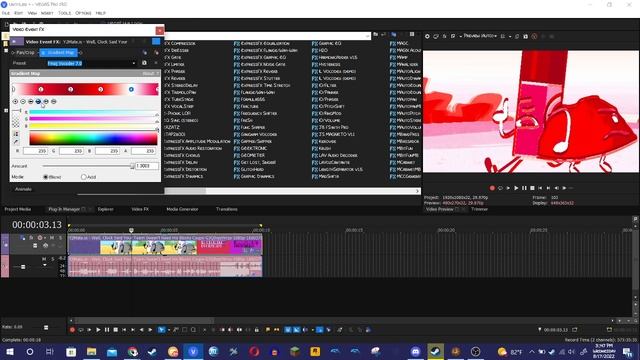Image resolution: width=640 pixels, height=360 pixels.
Task: Select the blue highlighted gradient stop
Action: 131,89
